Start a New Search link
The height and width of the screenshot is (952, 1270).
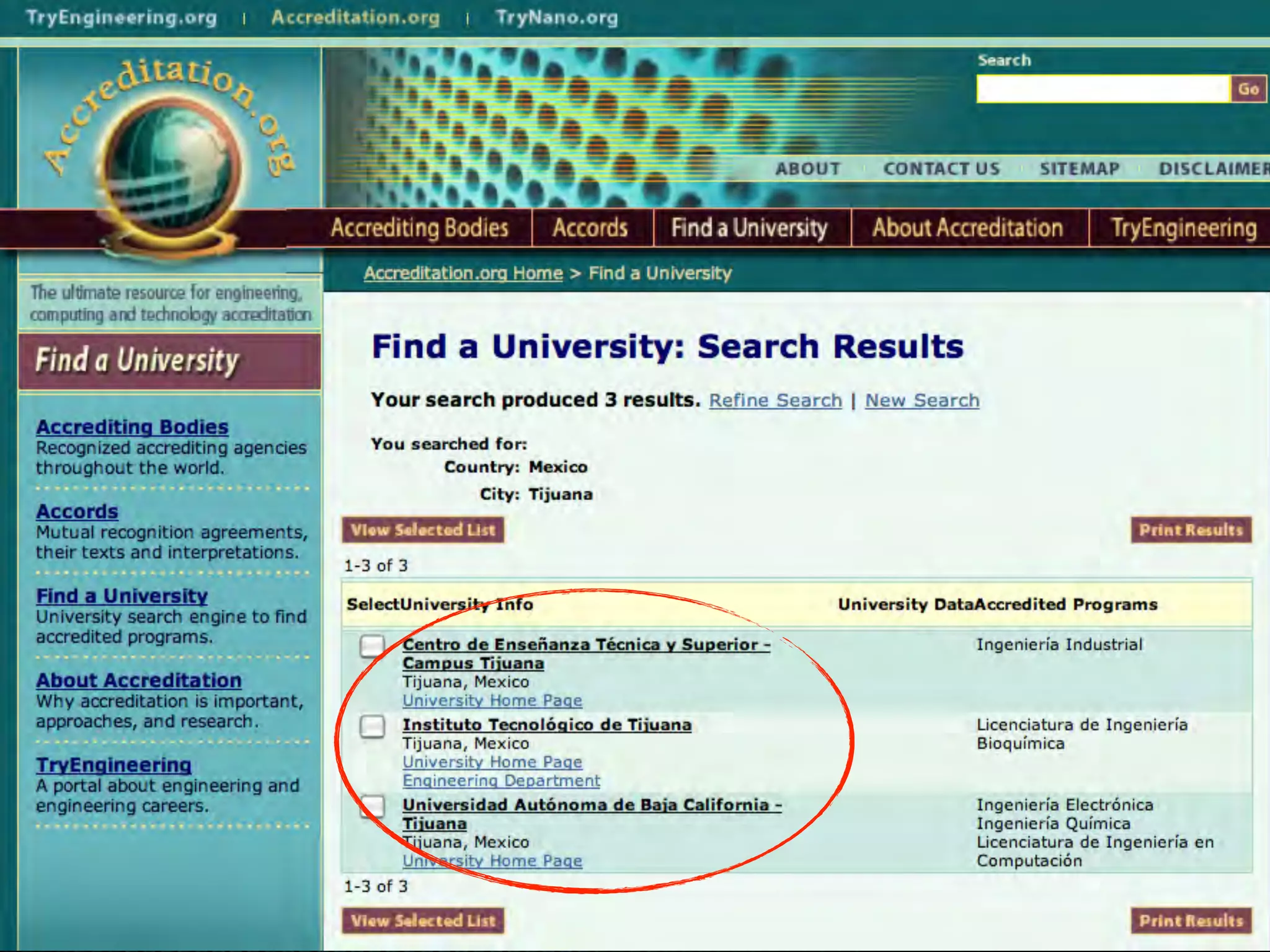(x=921, y=400)
